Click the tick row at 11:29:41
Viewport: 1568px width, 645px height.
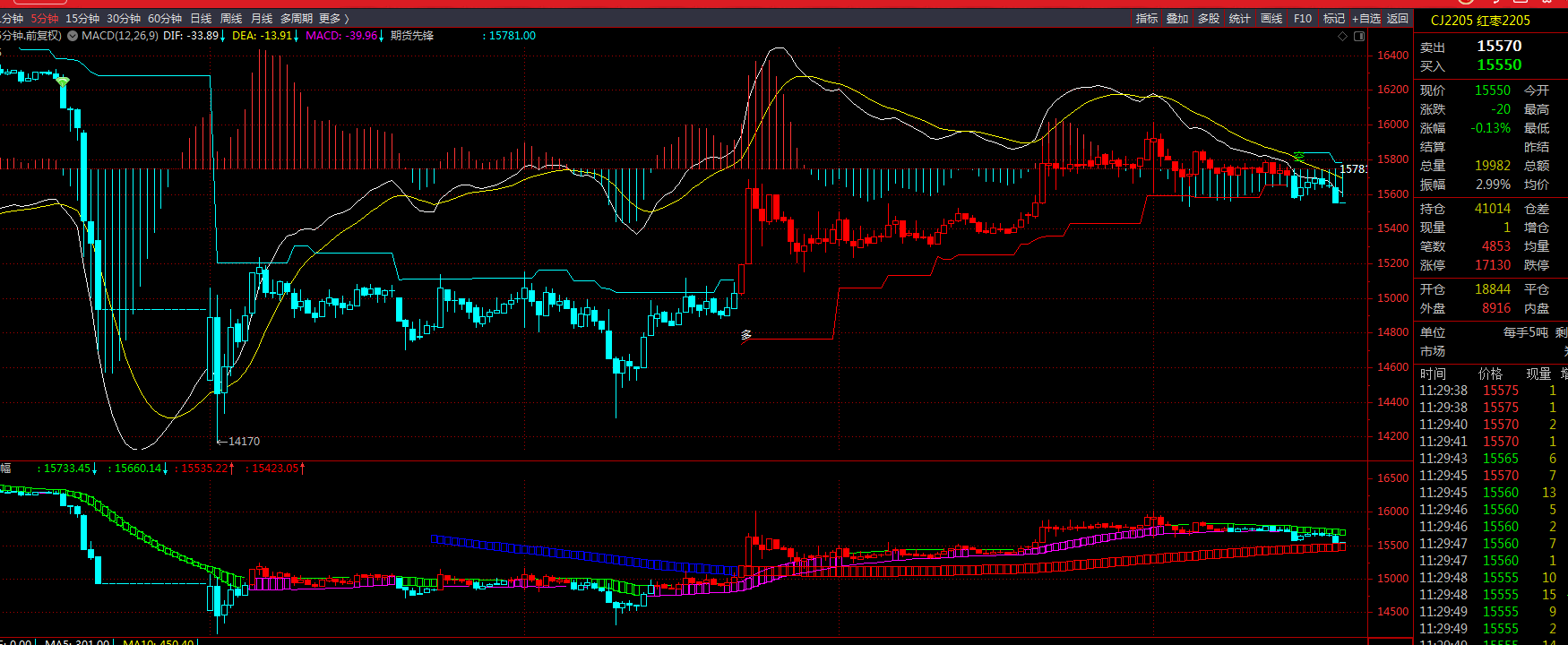click(1491, 442)
